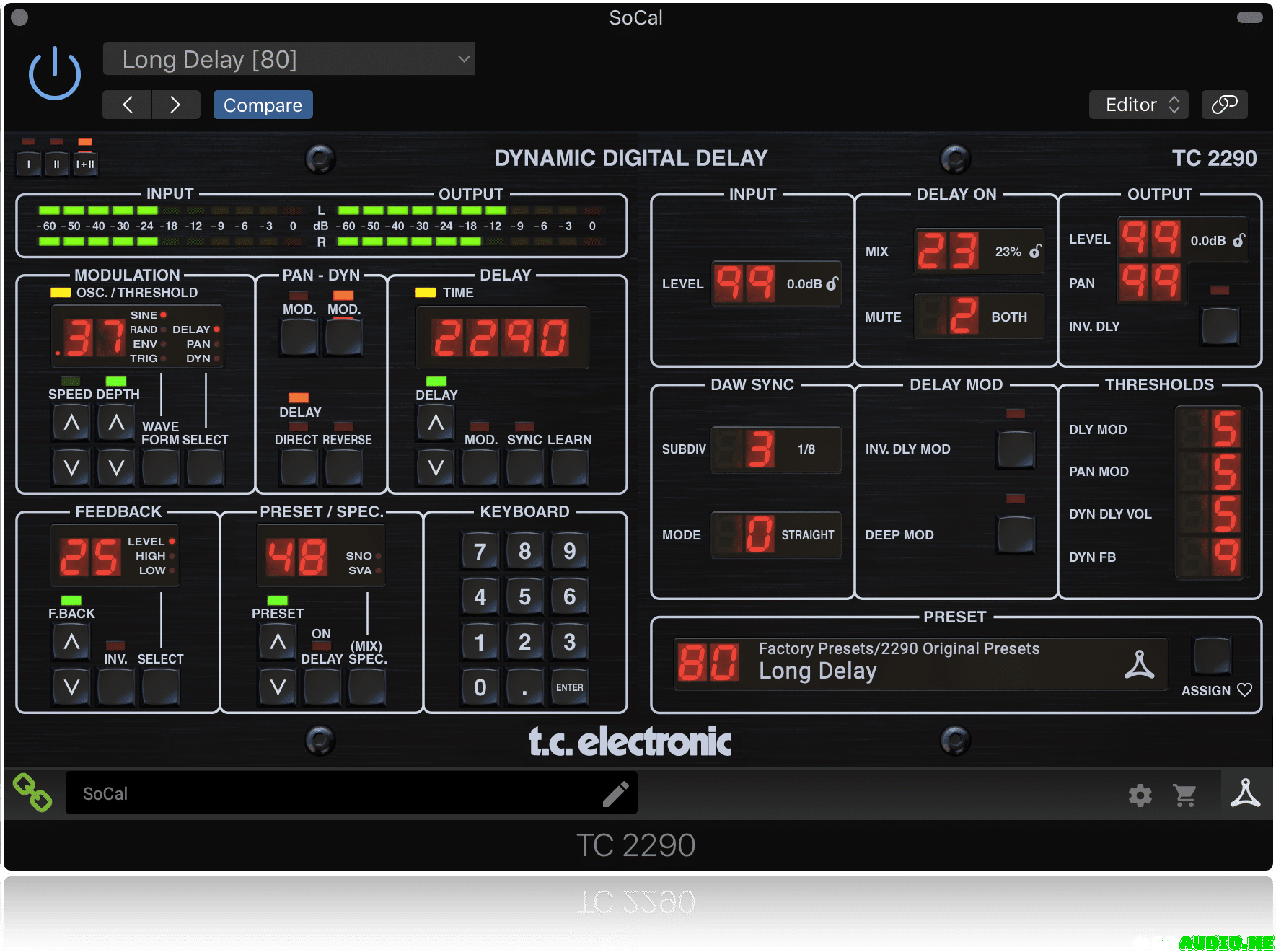Toggle the output level lock icon

[1238, 240]
